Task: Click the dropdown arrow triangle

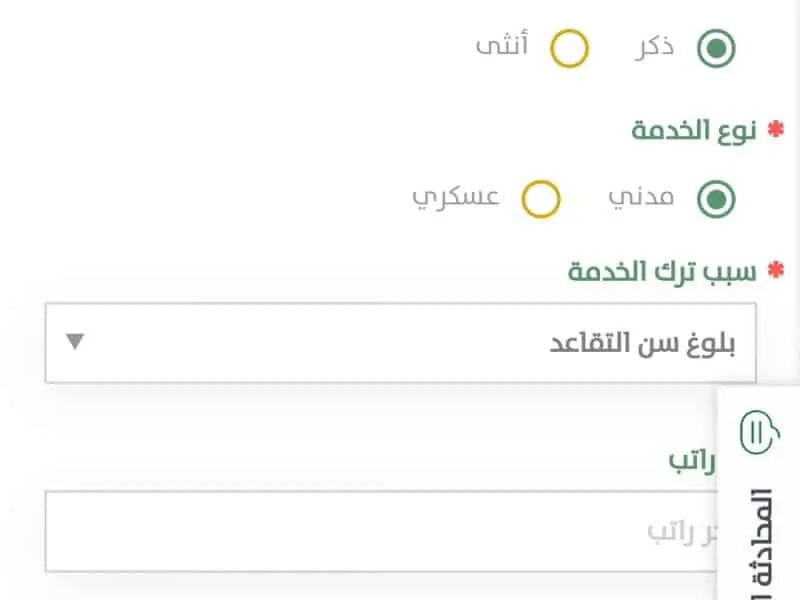Action: [x=75, y=341]
